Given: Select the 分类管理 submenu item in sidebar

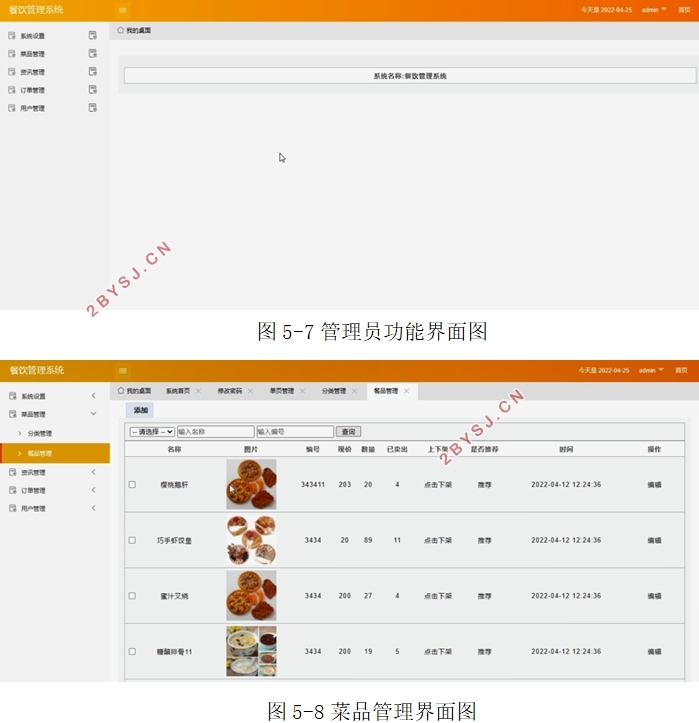Looking at the screenshot, I should click(x=40, y=433).
